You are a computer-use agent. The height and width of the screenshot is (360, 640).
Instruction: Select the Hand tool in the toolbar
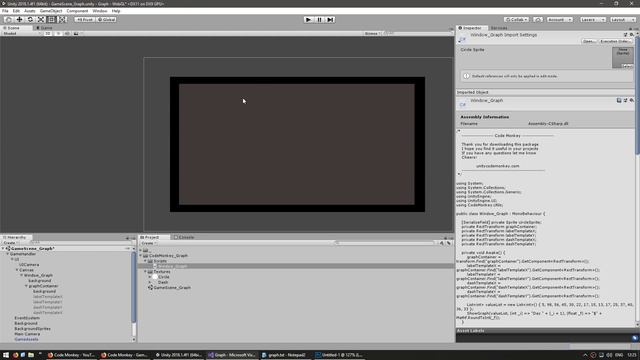(x=8, y=20)
